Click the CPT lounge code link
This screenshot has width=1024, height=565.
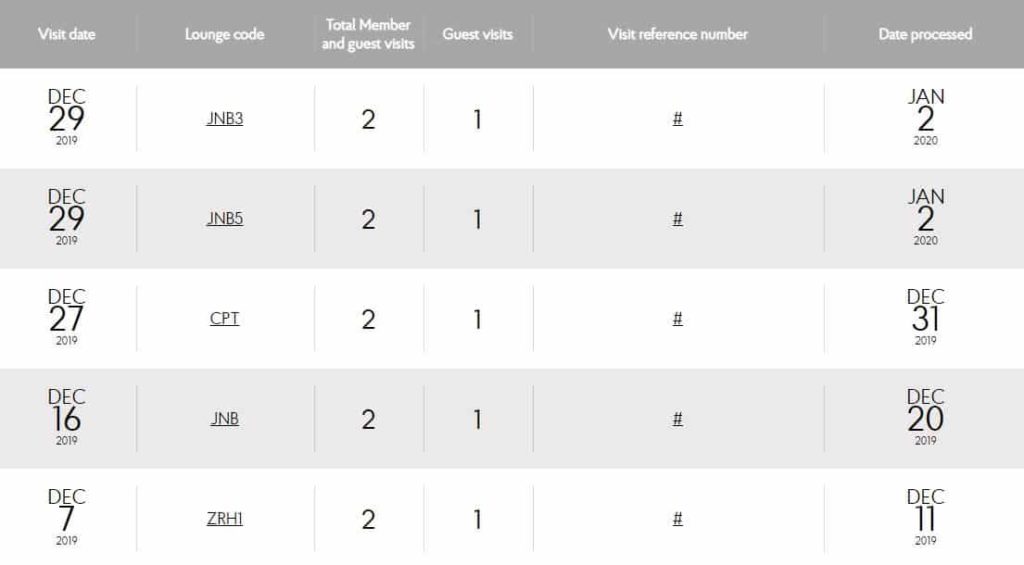click(x=225, y=319)
